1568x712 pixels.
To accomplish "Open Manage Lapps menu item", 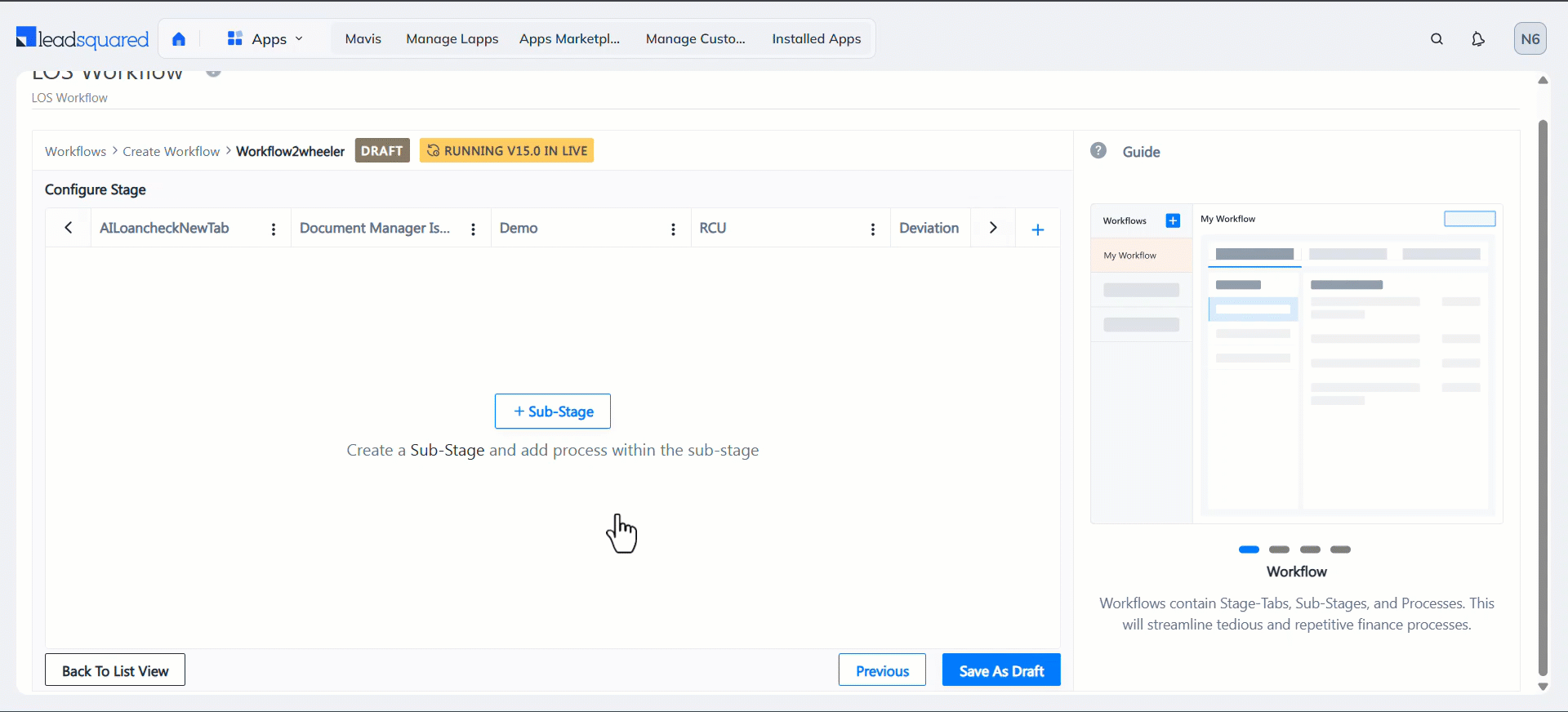I will (x=452, y=39).
